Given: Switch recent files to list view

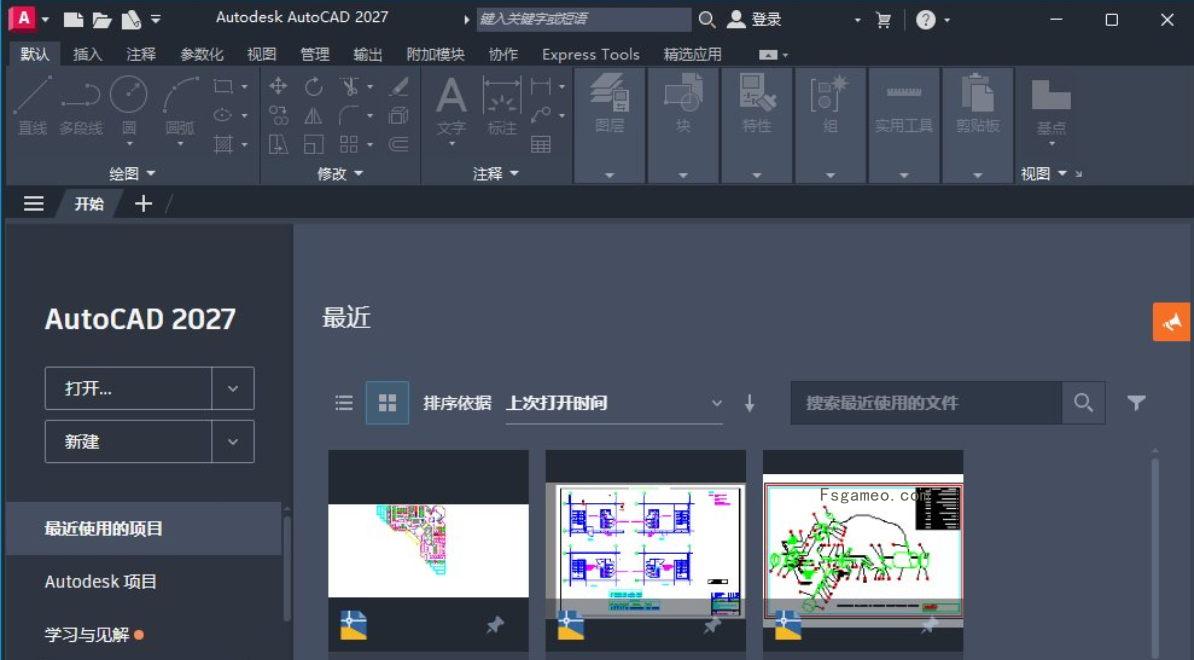Looking at the screenshot, I should (344, 403).
